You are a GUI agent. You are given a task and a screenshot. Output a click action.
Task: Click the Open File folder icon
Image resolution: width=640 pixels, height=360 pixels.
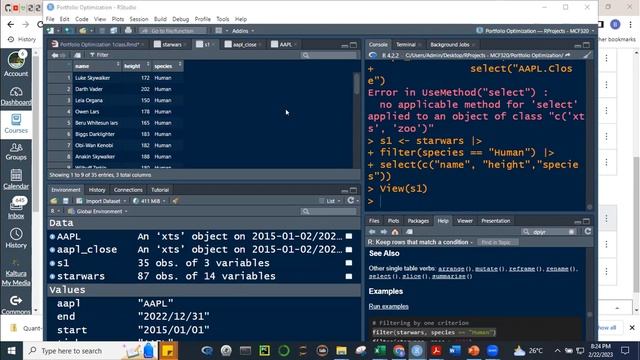point(83,31)
